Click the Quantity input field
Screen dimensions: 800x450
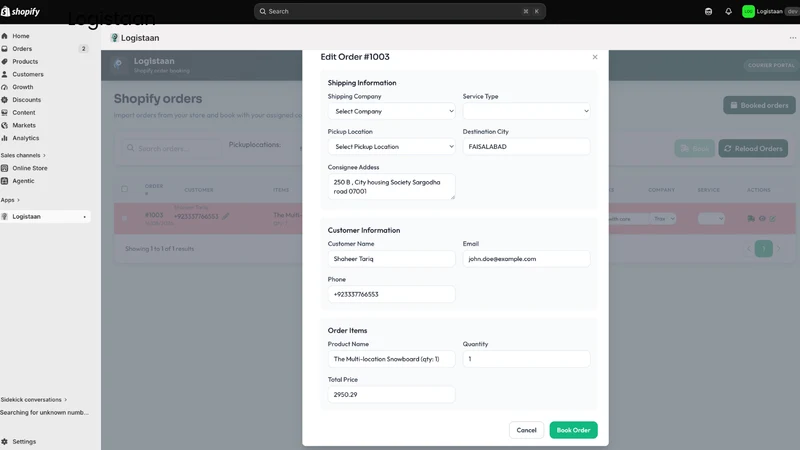(527, 359)
